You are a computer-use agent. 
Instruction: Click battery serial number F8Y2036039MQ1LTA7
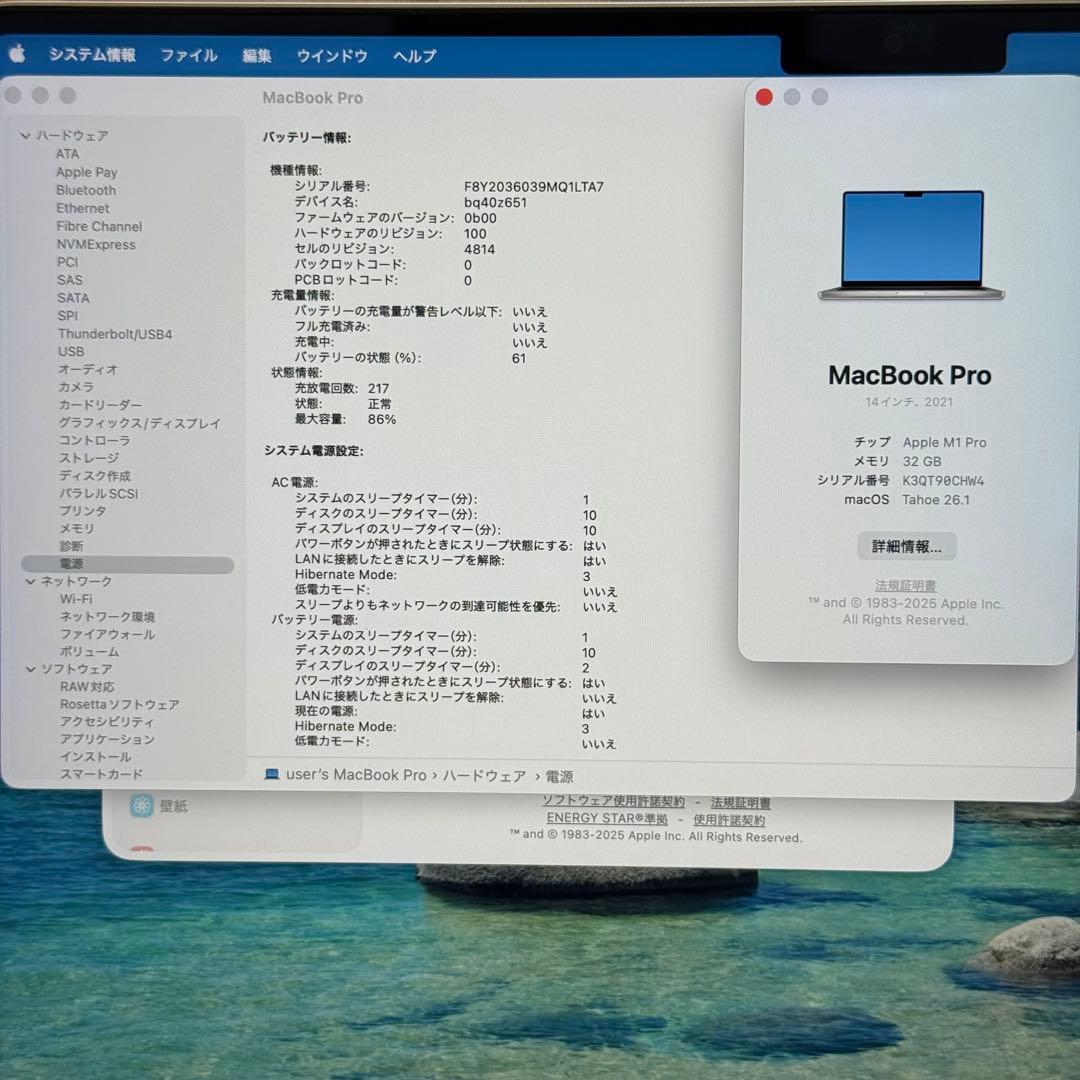(x=534, y=187)
